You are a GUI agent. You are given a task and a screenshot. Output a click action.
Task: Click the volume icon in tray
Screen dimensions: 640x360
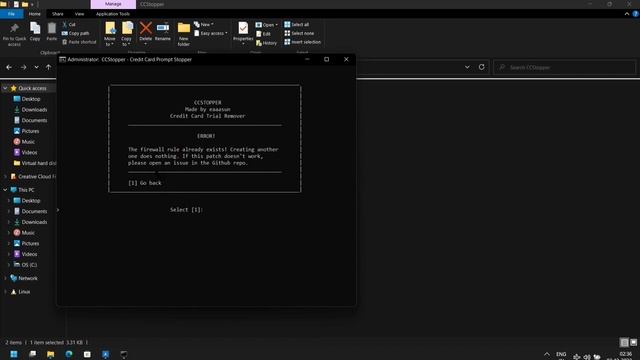point(587,356)
